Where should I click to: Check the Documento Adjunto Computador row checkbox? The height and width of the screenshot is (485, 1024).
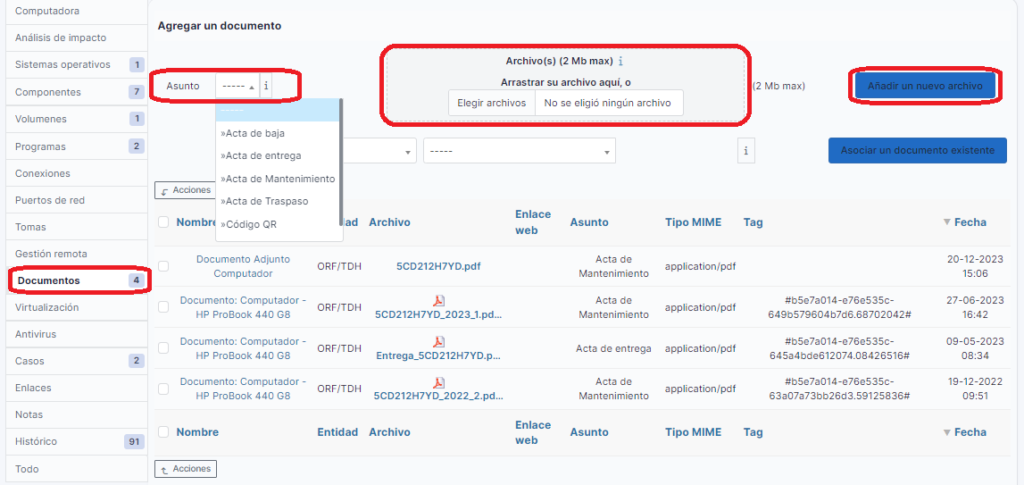pyautogui.click(x=163, y=266)
